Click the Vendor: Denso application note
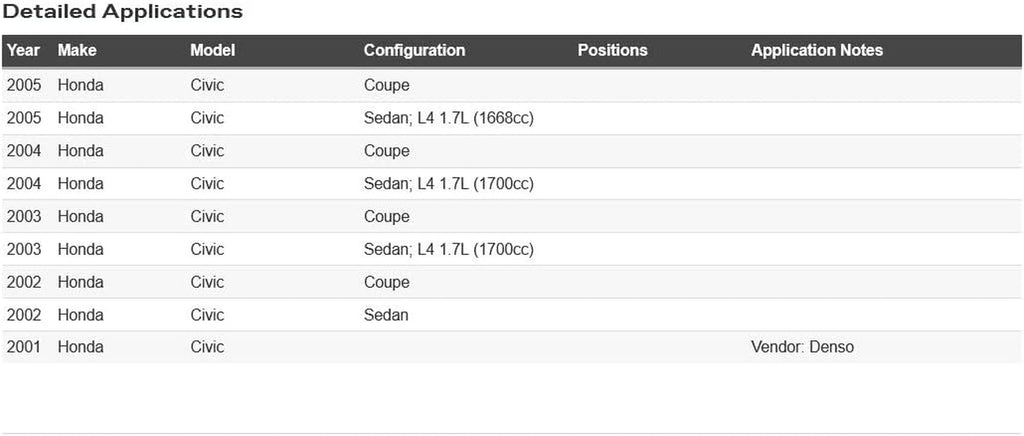1024x436 pixels. coord(802,347)
